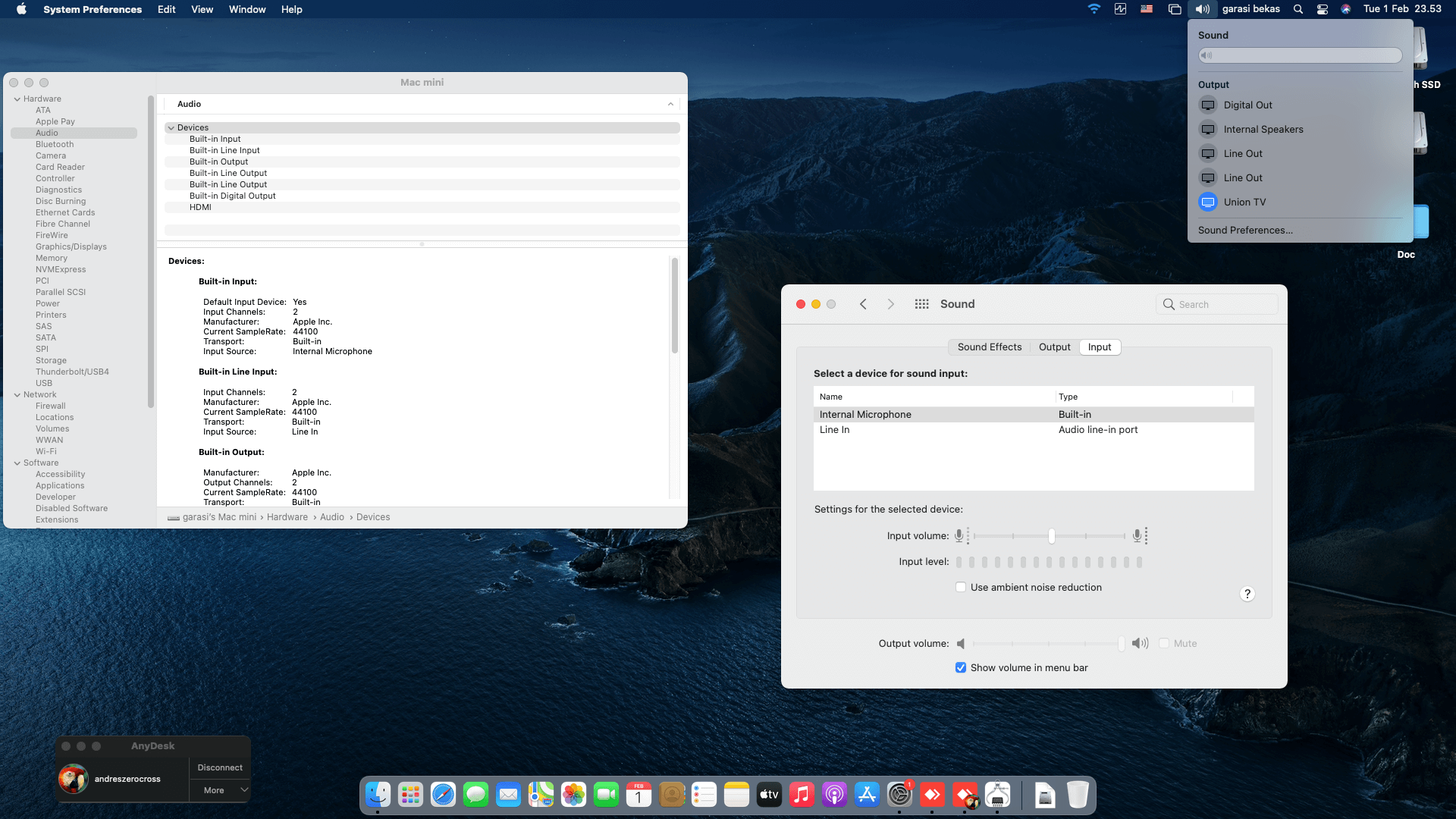Viewport: 1456px width, 819px height.
Task: Click the muted speaker icon beside Output volume
Action: 962,643
